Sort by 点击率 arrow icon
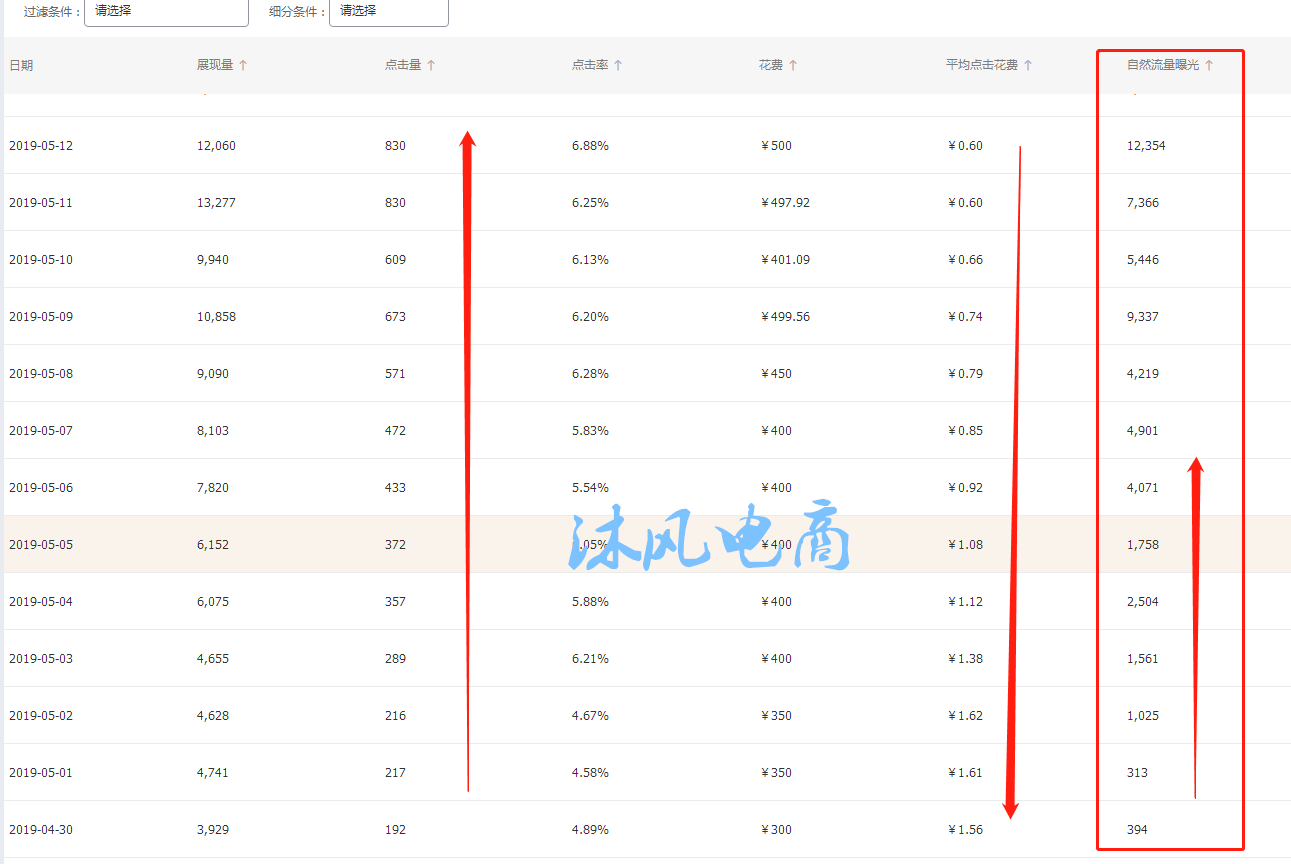The height and width of the screenshot is (864, 1291). pos(618,65)
